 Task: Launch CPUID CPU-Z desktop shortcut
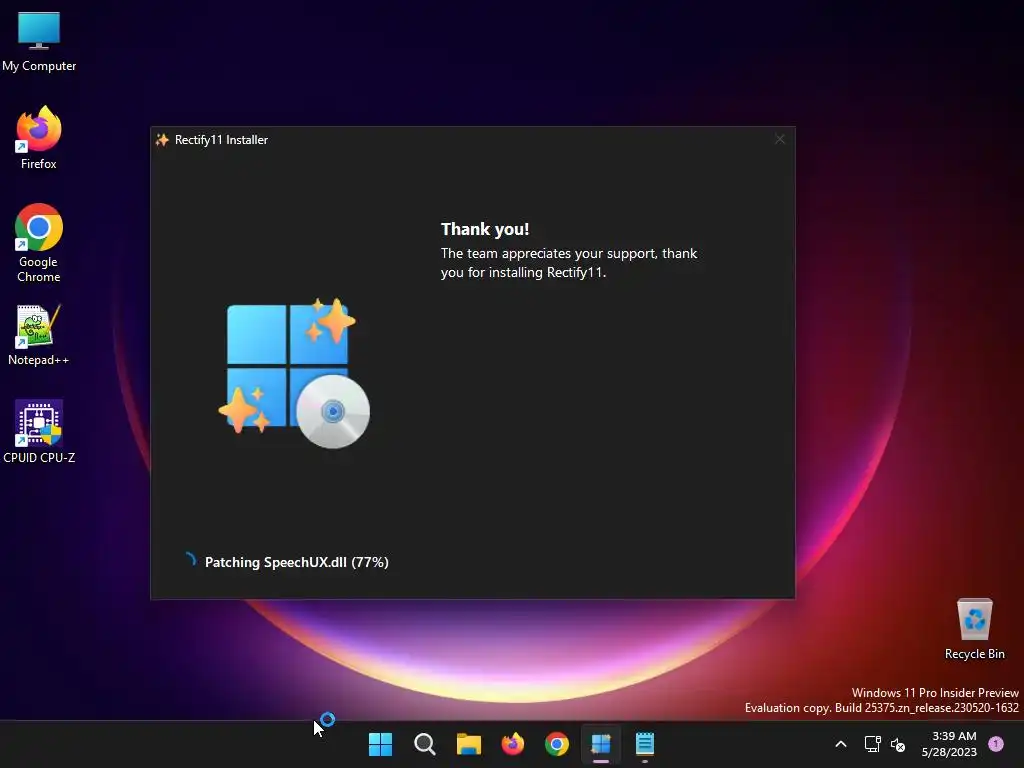(x=39, y=432)
